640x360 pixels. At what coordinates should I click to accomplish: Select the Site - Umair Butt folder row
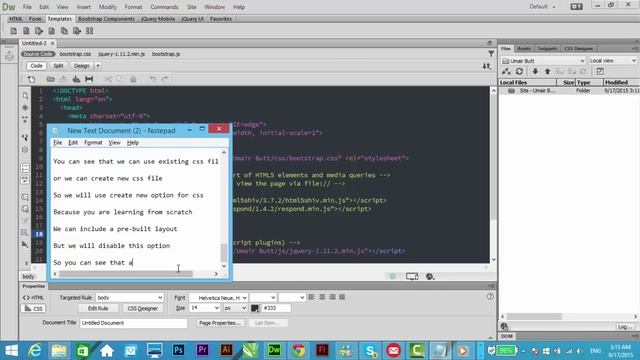[x=569, y=91]
